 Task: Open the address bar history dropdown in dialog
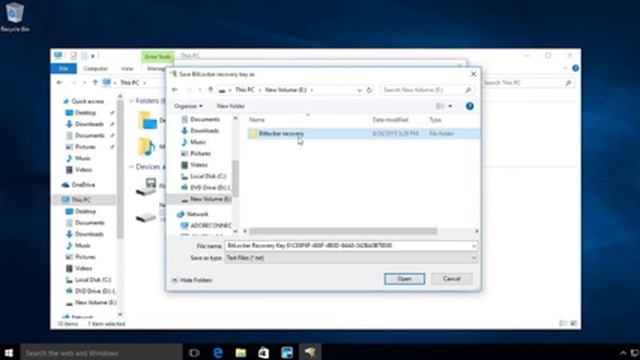(359, 90)
